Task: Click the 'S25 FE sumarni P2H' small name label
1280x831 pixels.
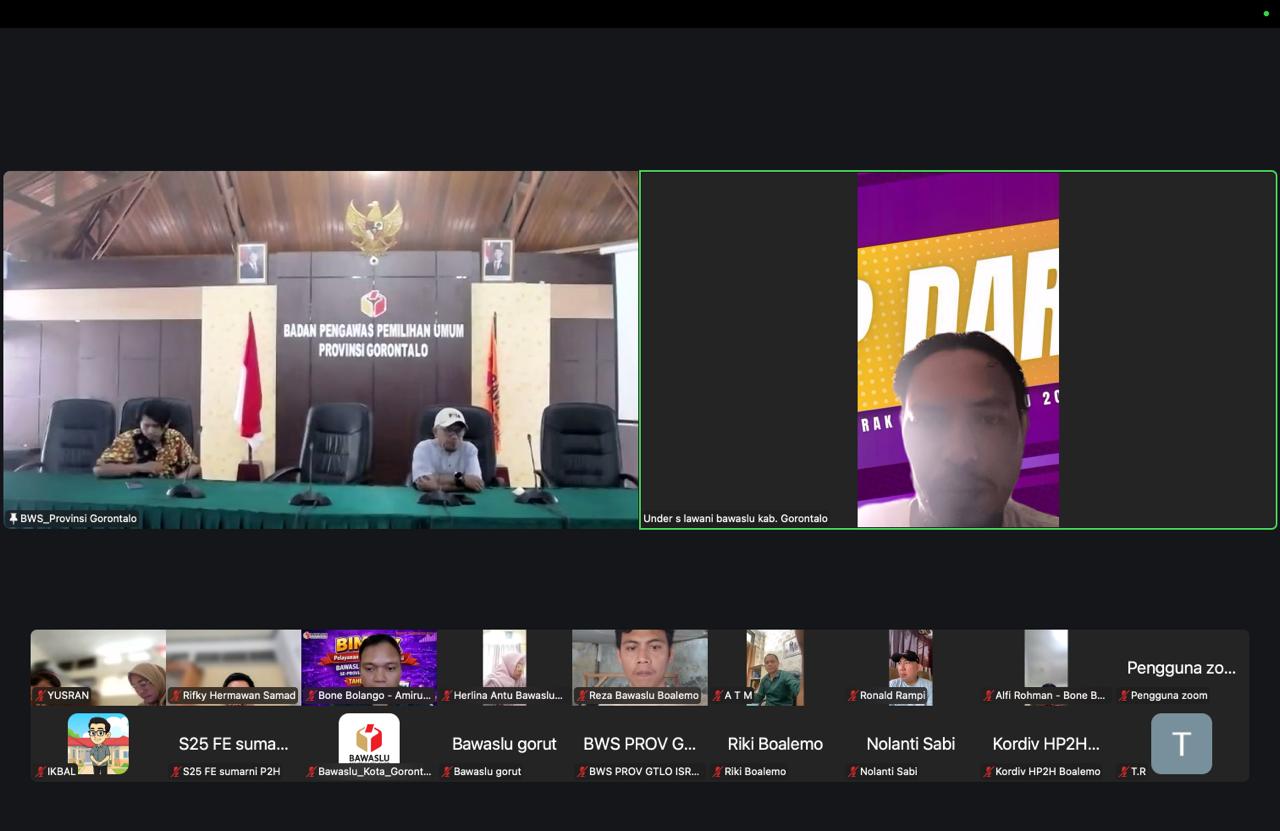Action: tap(232, 771)
